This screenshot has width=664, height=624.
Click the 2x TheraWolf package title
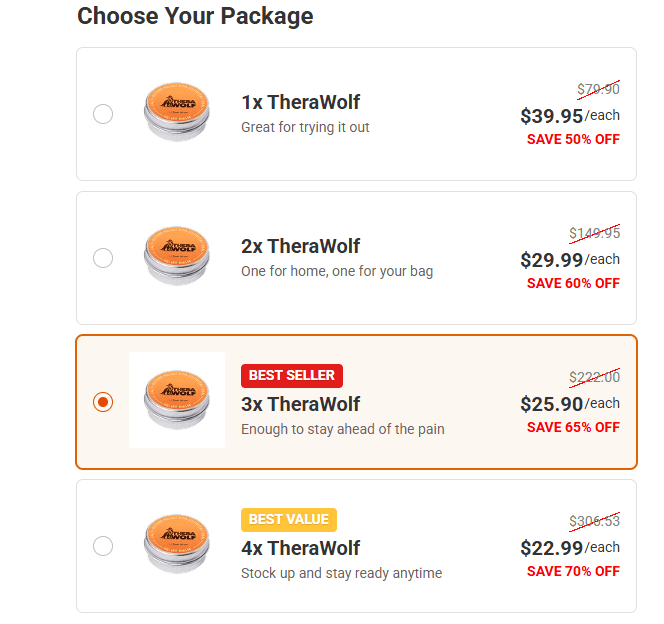(300, 246)
